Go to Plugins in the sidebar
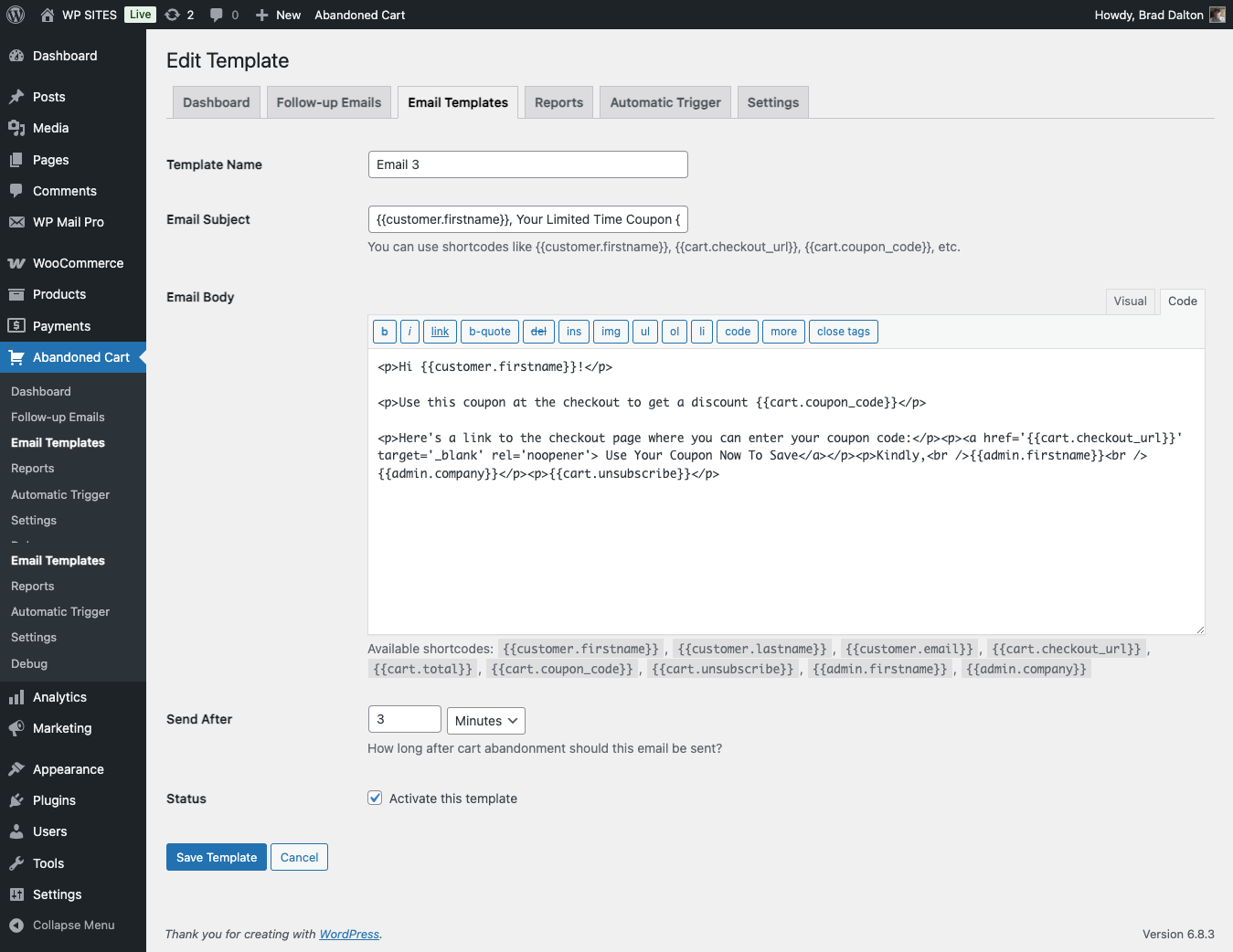 (54, 800)
